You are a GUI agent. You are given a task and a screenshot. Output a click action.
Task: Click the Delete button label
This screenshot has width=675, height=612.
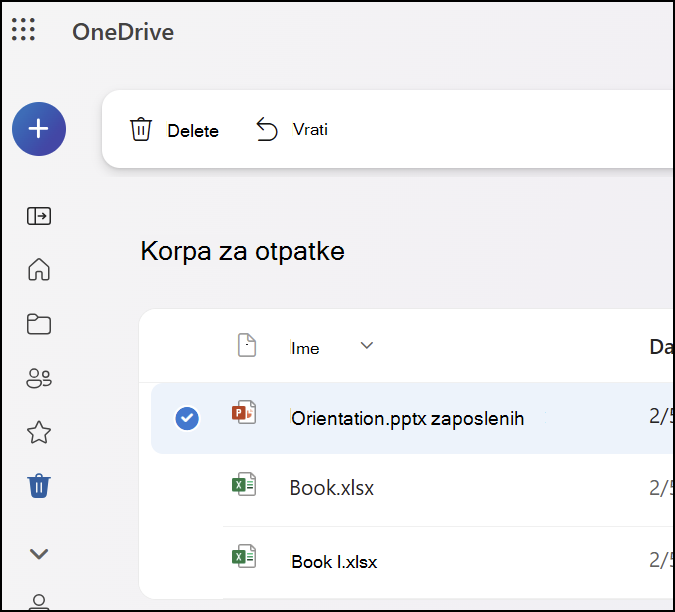tap(193, 131)
